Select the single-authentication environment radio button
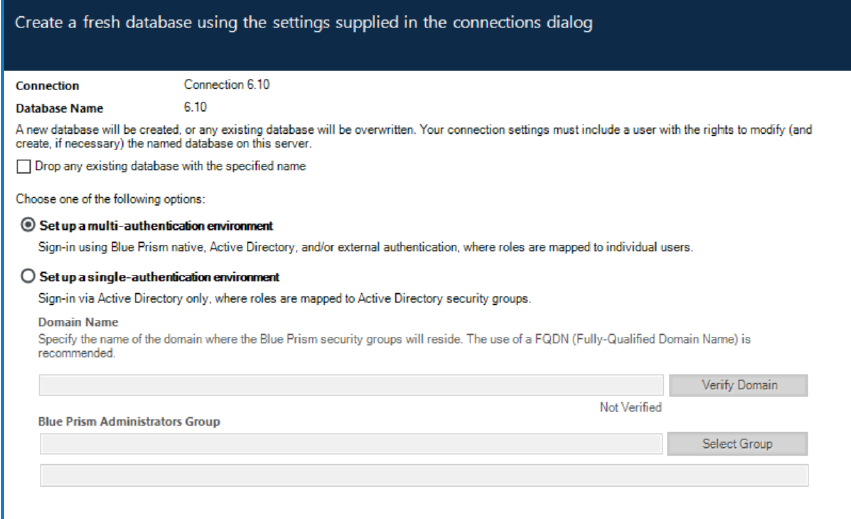 (28, 276)
